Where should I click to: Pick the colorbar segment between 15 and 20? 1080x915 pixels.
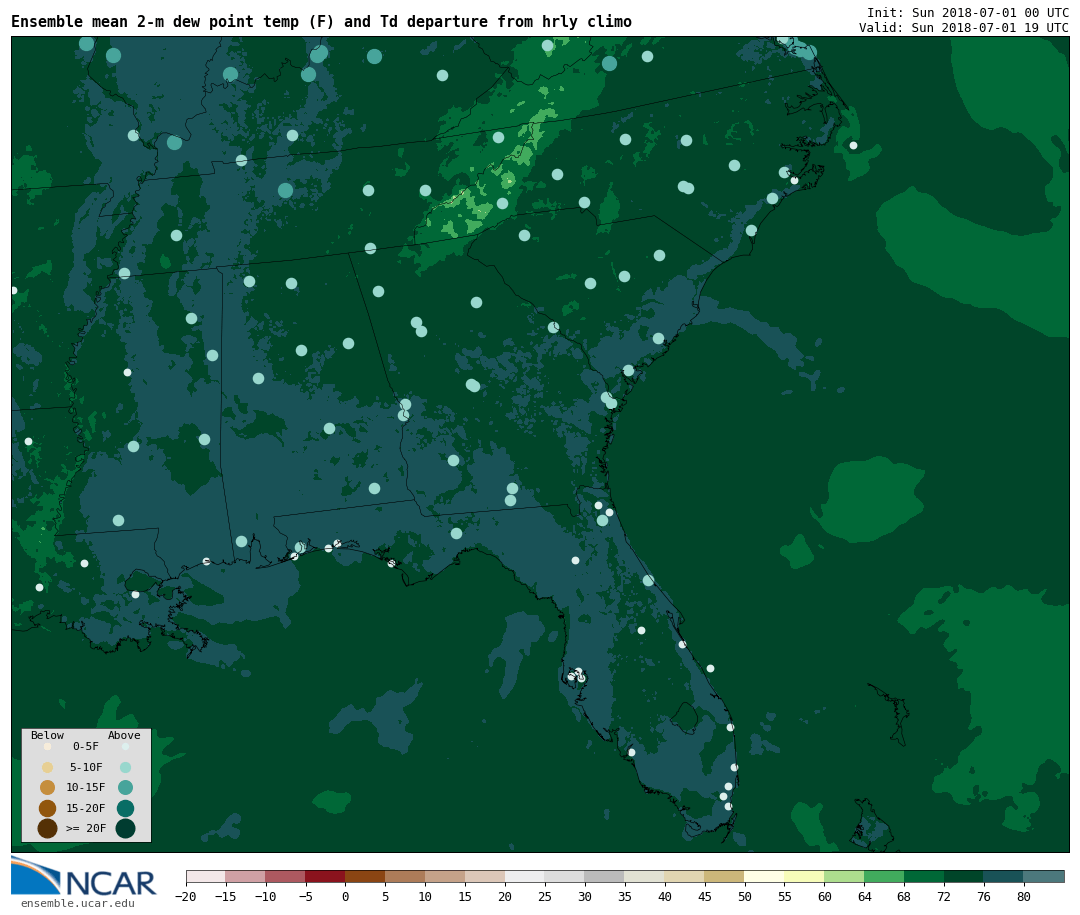pos(485,876)
